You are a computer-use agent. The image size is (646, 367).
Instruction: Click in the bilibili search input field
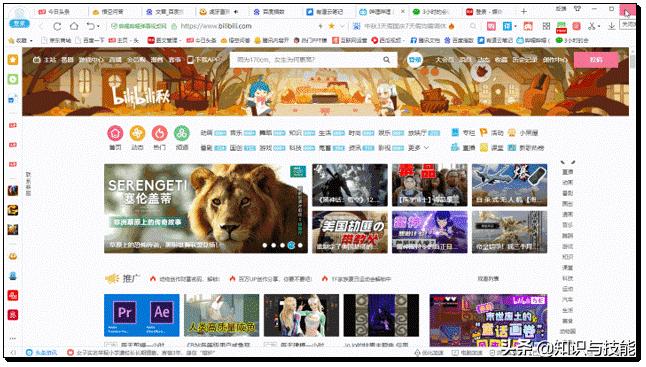pos(307,60)
